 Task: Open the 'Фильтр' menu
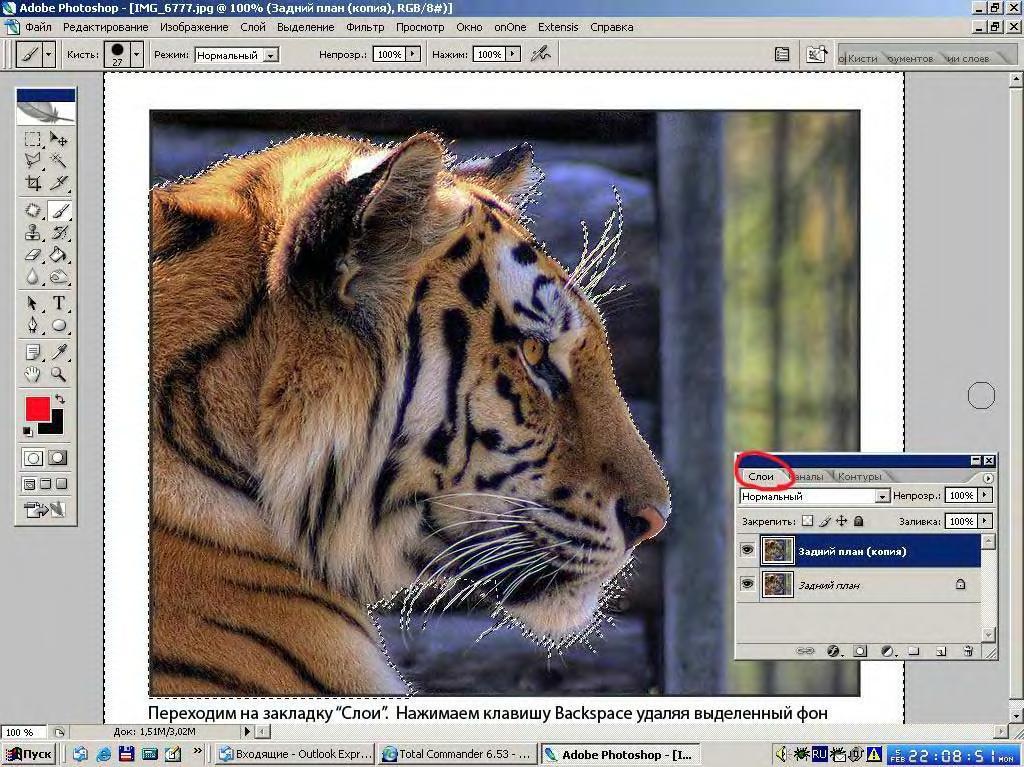click(x=365, y=27)
